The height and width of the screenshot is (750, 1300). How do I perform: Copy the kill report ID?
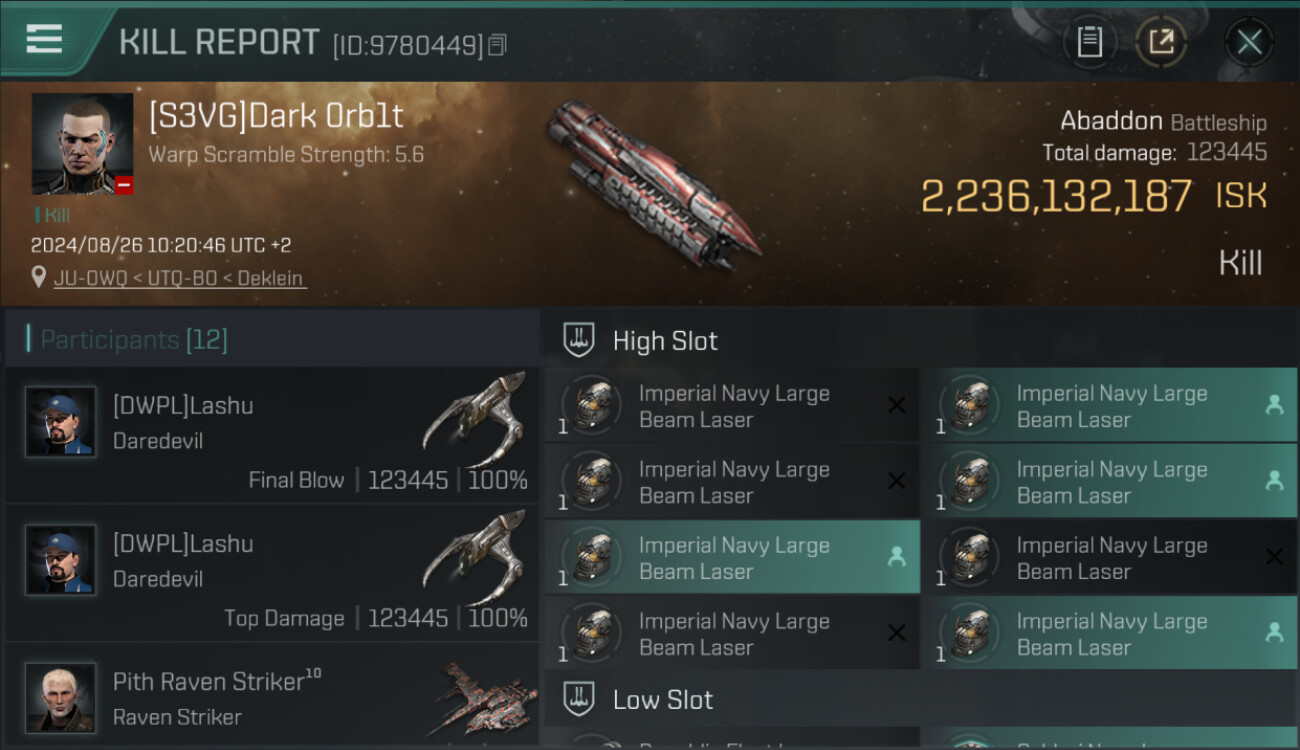coord(498,45)
